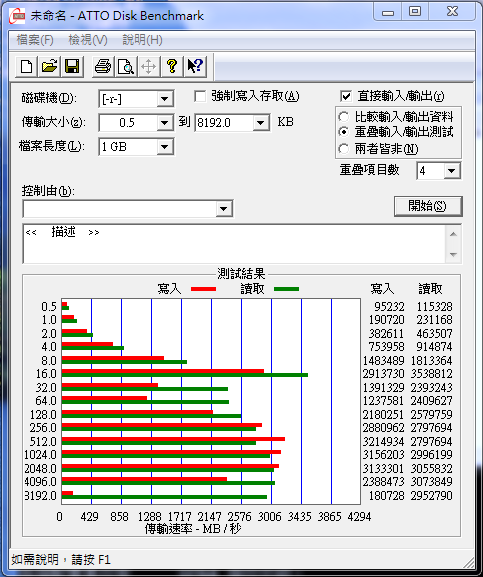Expand the 0.5 transfer size start dropdown
This screenshot has height=577, width=483.
coord(164,123)
